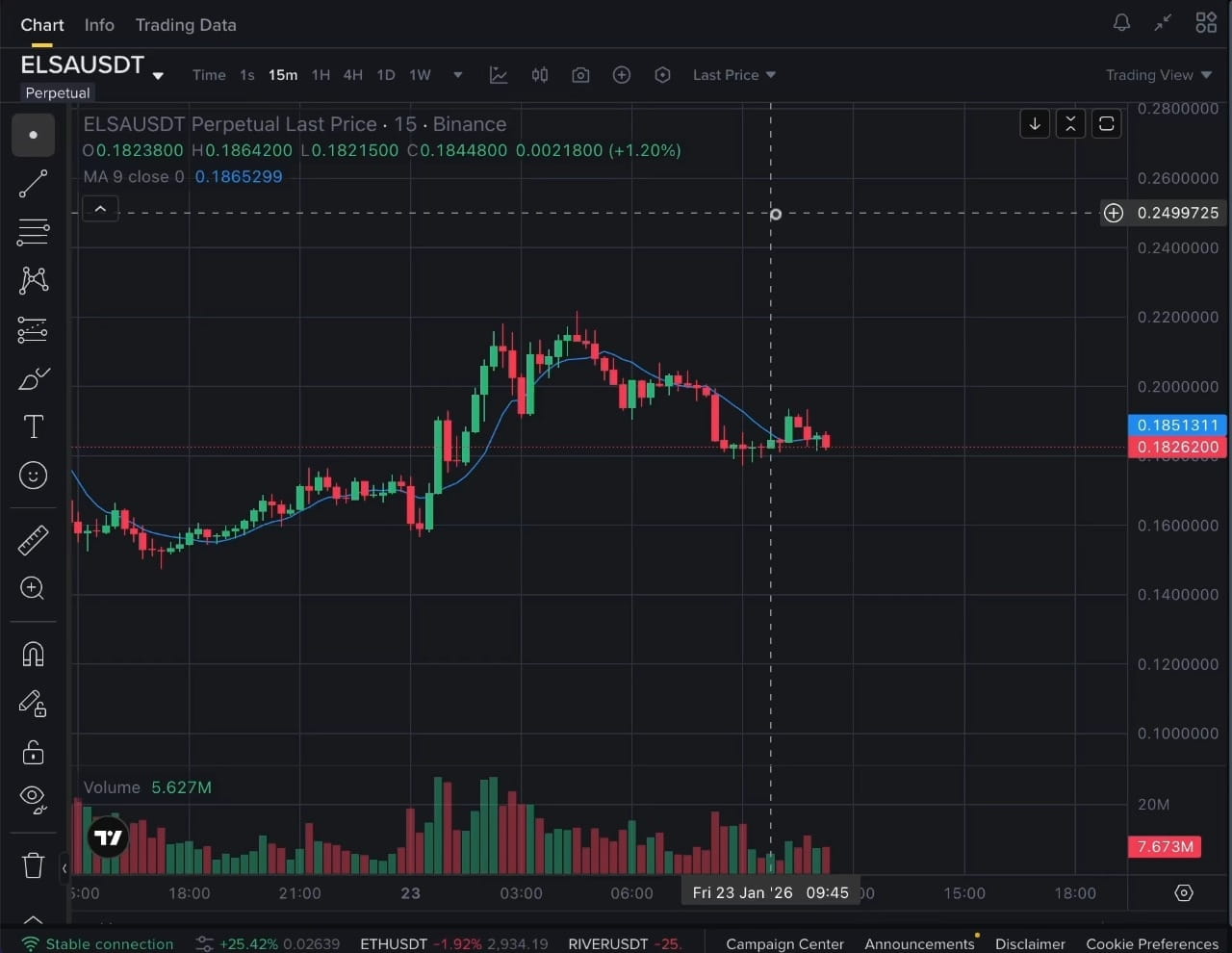The width and height of the screenshot is (1232, 953).
Task: Lock all drawing tools
Action: pos(33,753)
